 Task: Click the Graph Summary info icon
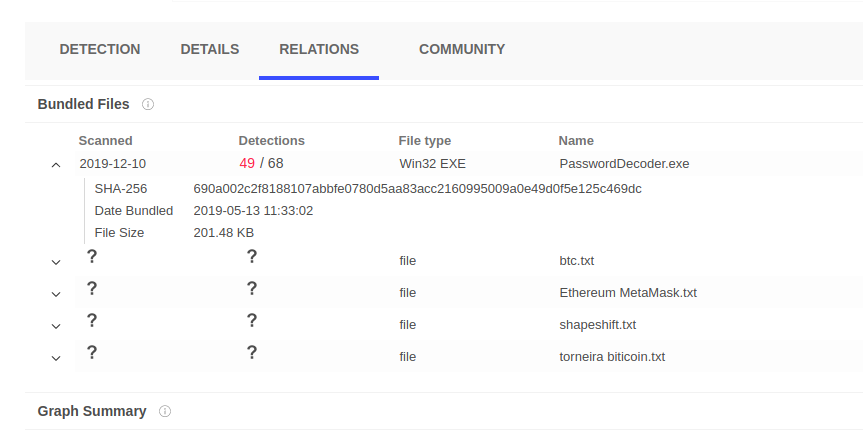click(165, 411)
